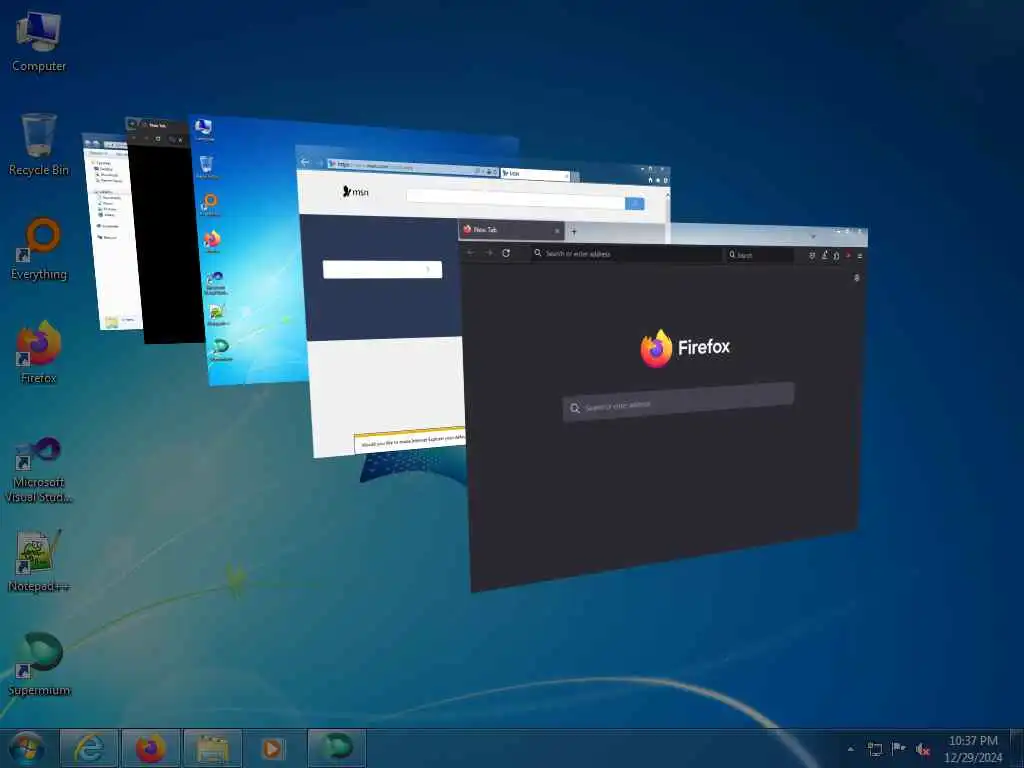
Task: Switch to Supermium via taskbar button
Action: 336,748
